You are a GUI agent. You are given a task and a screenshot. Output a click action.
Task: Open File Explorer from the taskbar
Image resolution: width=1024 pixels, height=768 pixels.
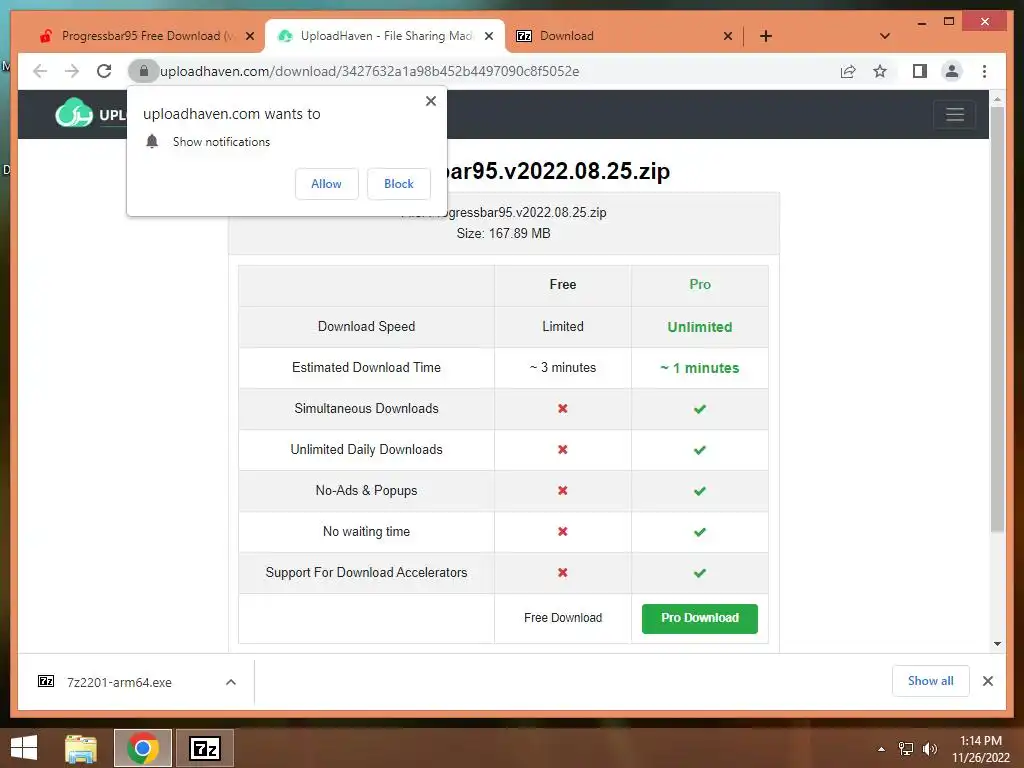point(81,748)
